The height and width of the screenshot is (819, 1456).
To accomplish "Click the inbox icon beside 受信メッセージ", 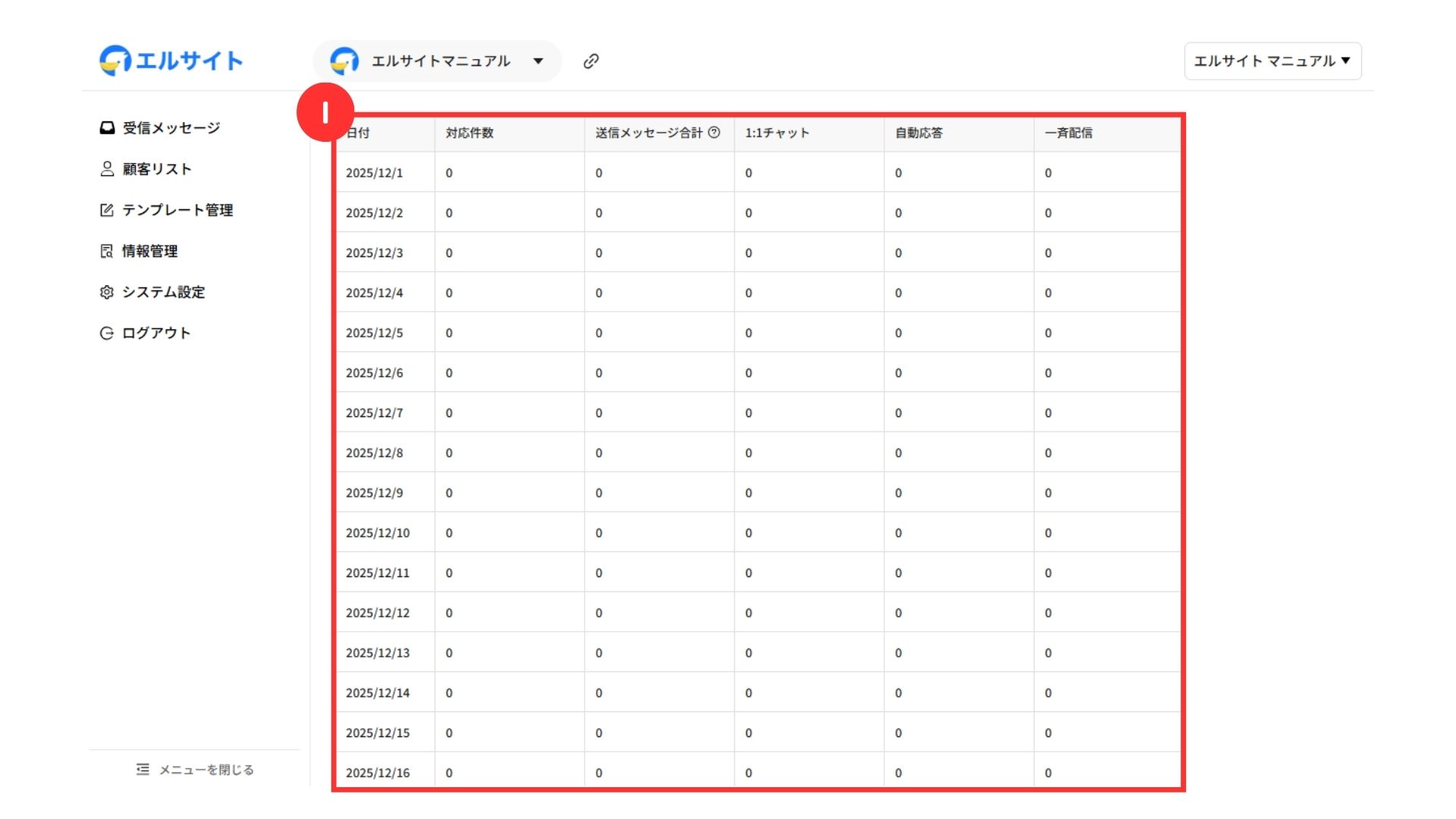I will pos(107,127).
